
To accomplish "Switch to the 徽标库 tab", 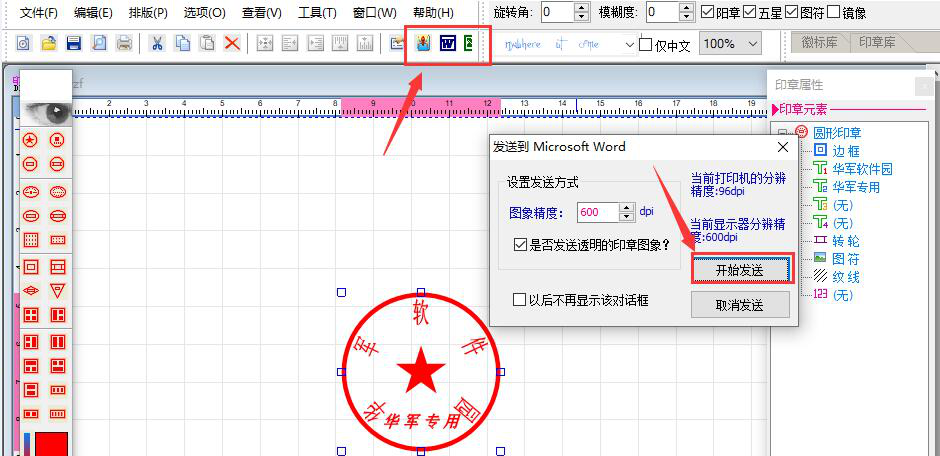I will pyautogui.click(x=820, y=43).
